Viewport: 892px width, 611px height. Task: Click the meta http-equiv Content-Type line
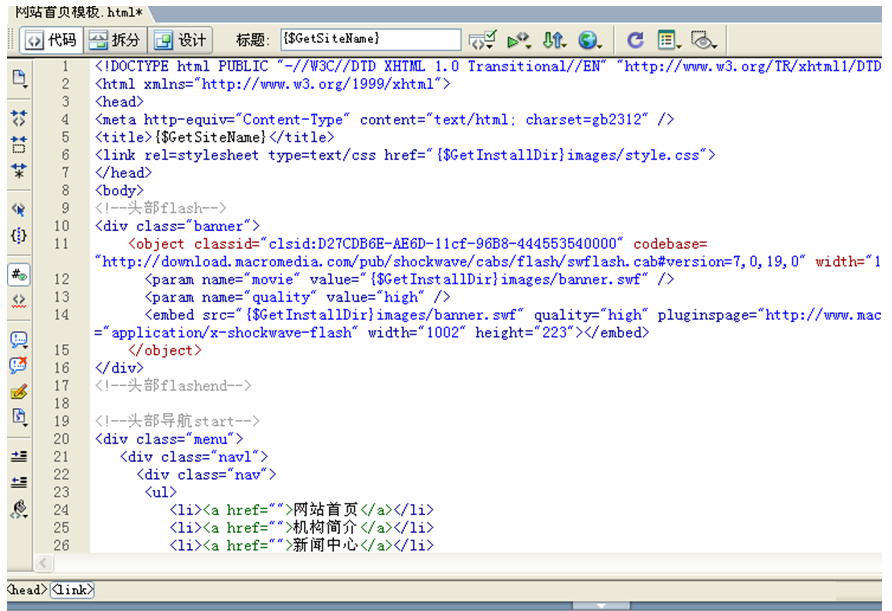point(385,119)
